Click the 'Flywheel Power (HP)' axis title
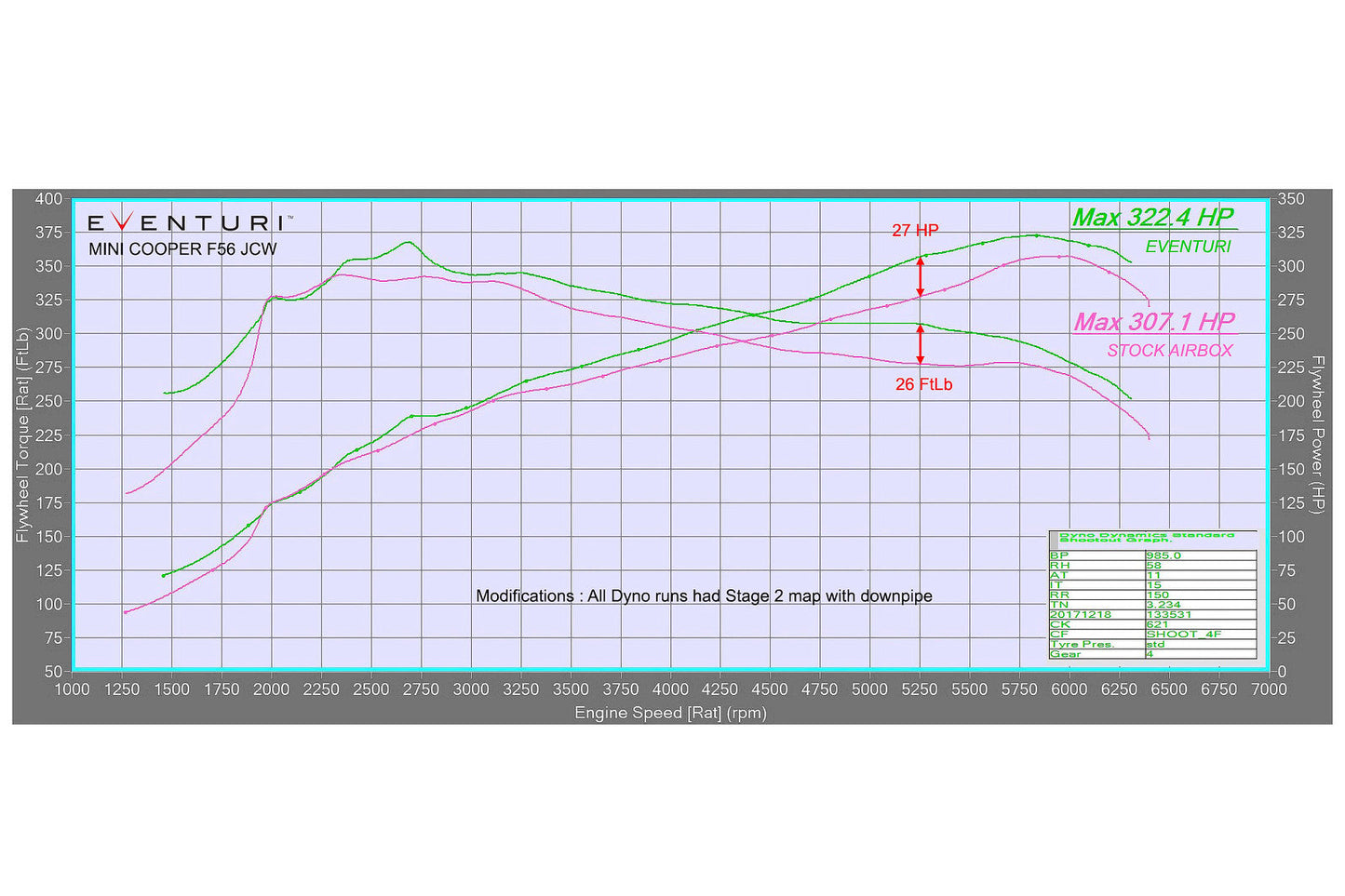The width and height of the screenshot is (1345, 896). 1317,435
